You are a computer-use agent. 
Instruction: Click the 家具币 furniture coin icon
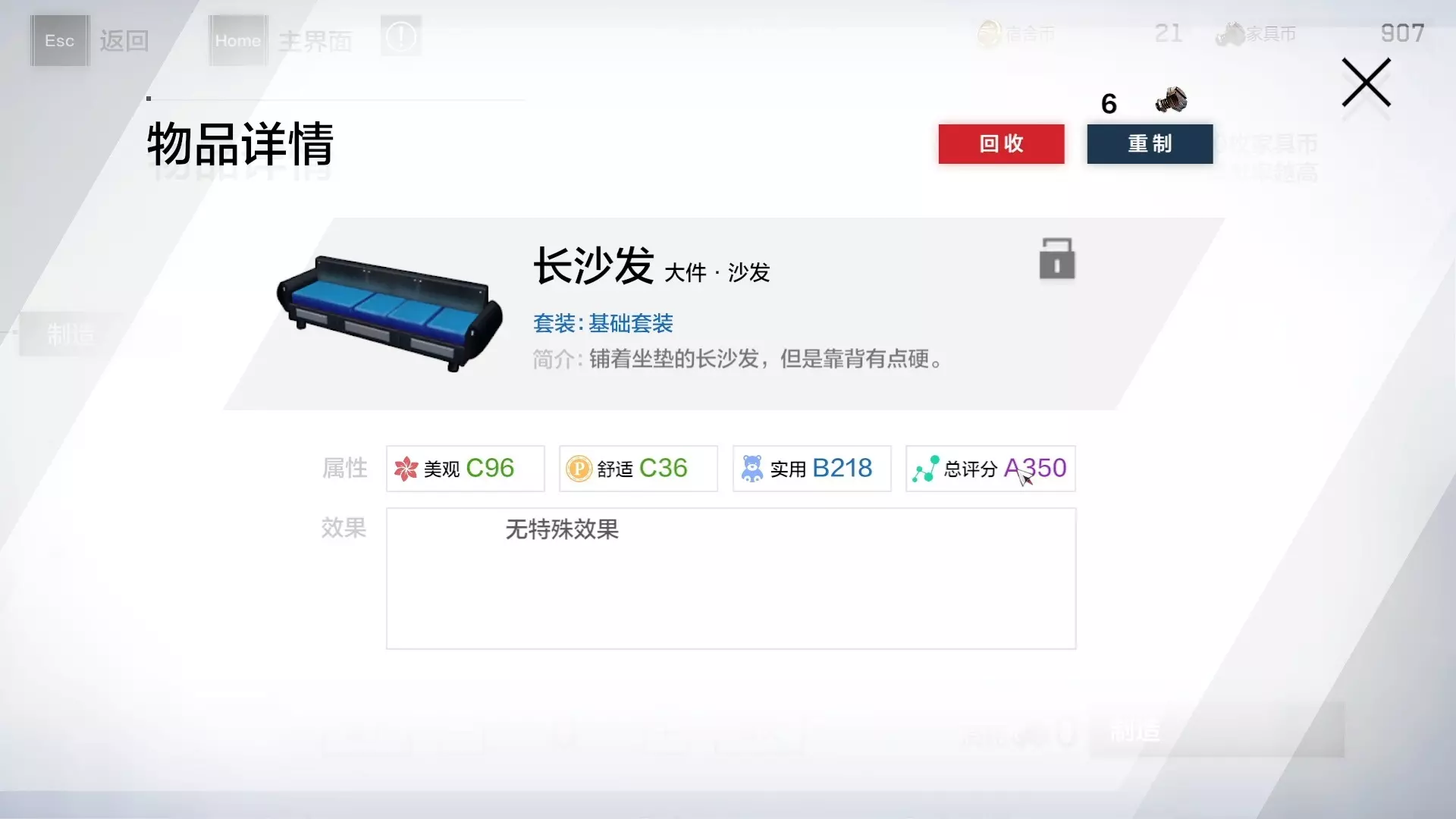coord(1230,34)
